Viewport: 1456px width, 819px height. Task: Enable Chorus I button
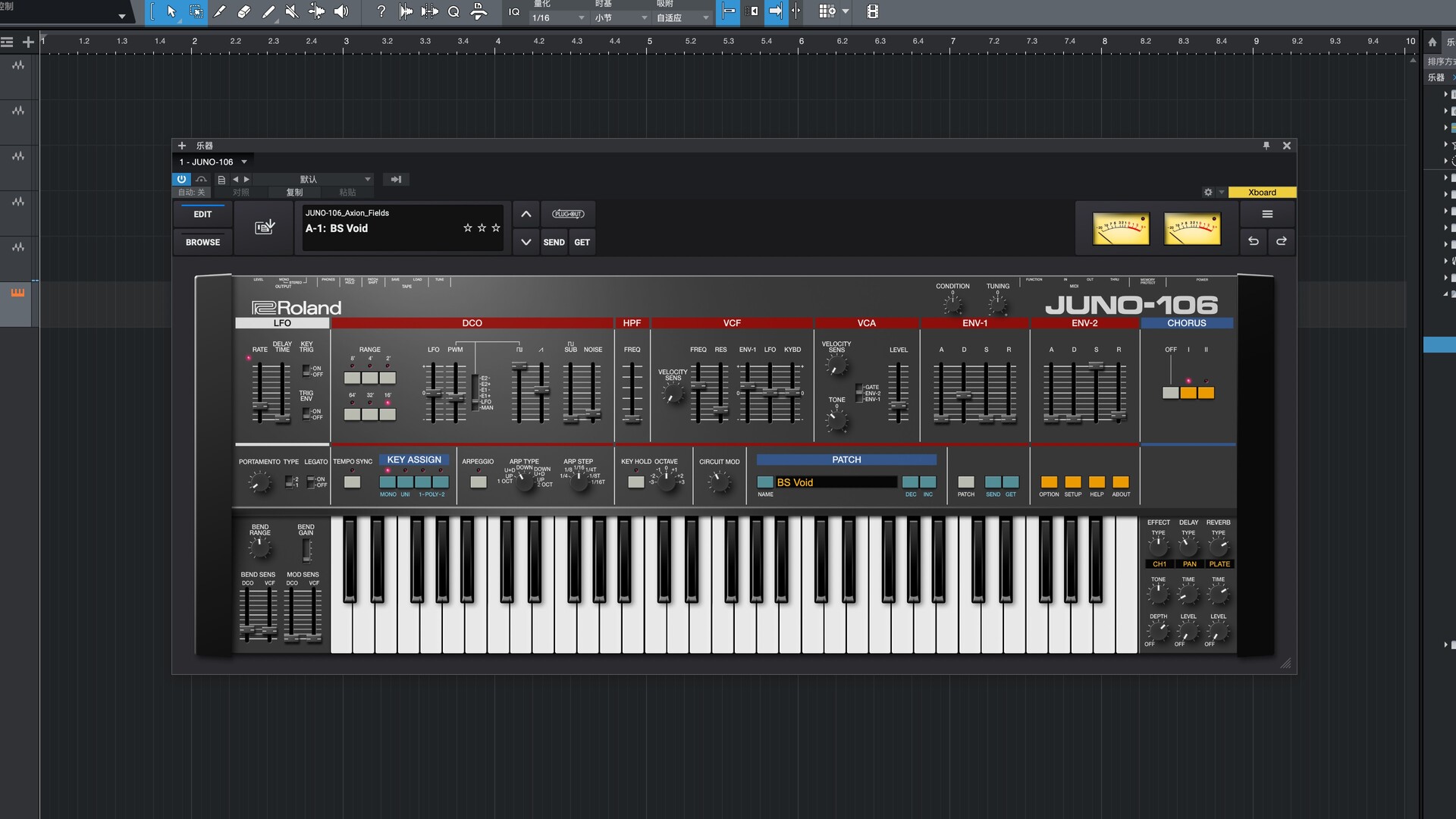click(x=1188, y=393)
